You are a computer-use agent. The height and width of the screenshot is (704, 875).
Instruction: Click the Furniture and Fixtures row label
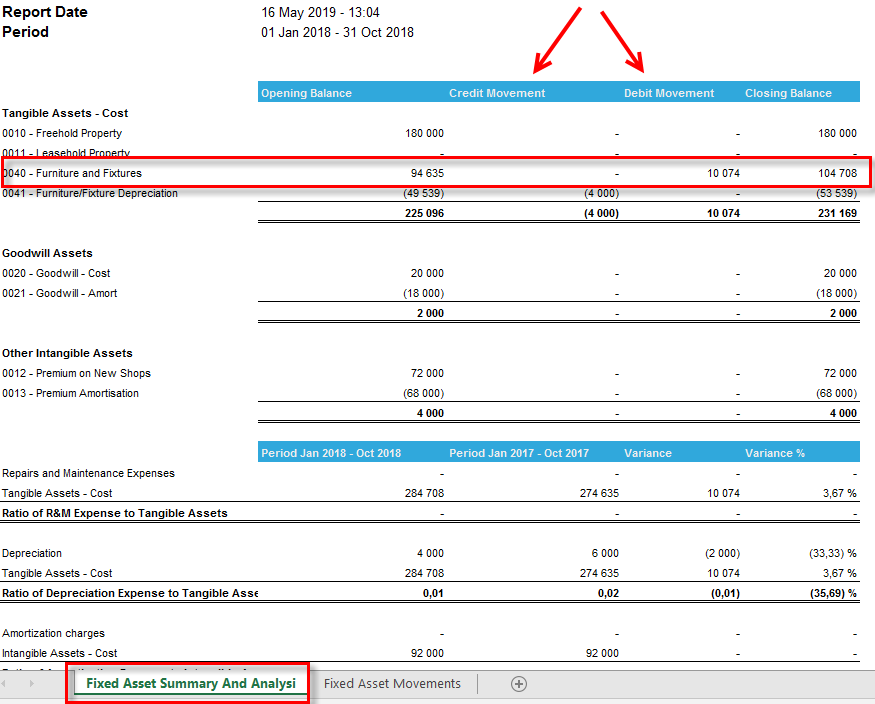[72, 173]
